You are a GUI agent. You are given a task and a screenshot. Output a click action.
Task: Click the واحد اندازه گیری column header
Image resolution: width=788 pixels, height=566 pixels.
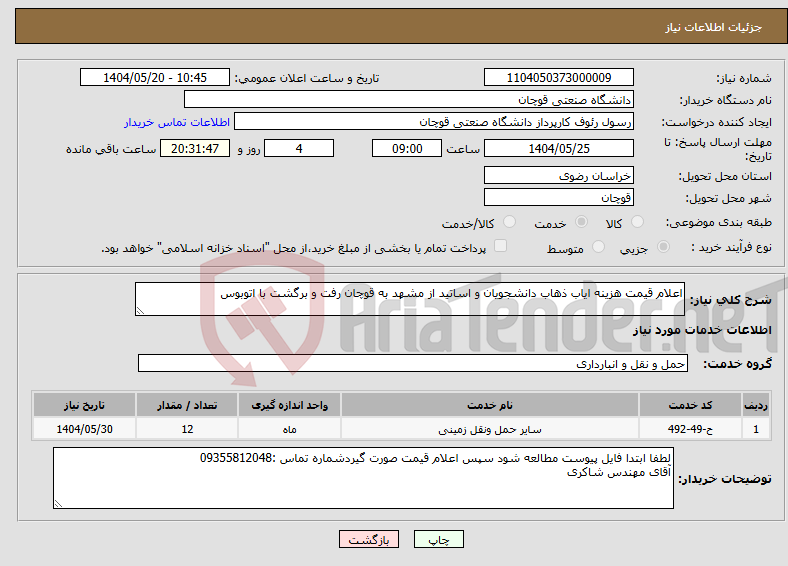(289, 405)
